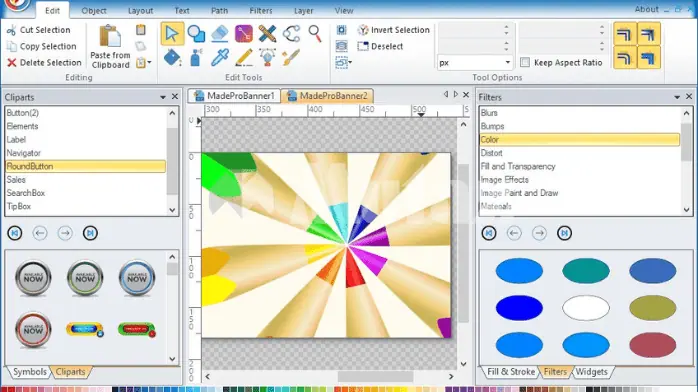Select the lightbulb tool
The height and width of the screenshot is (392, 698).
[267, 57]
